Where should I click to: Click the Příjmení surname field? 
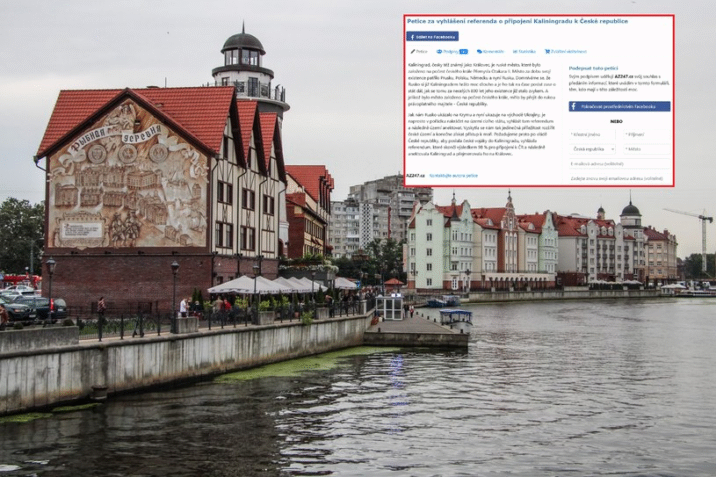point(647,134)
